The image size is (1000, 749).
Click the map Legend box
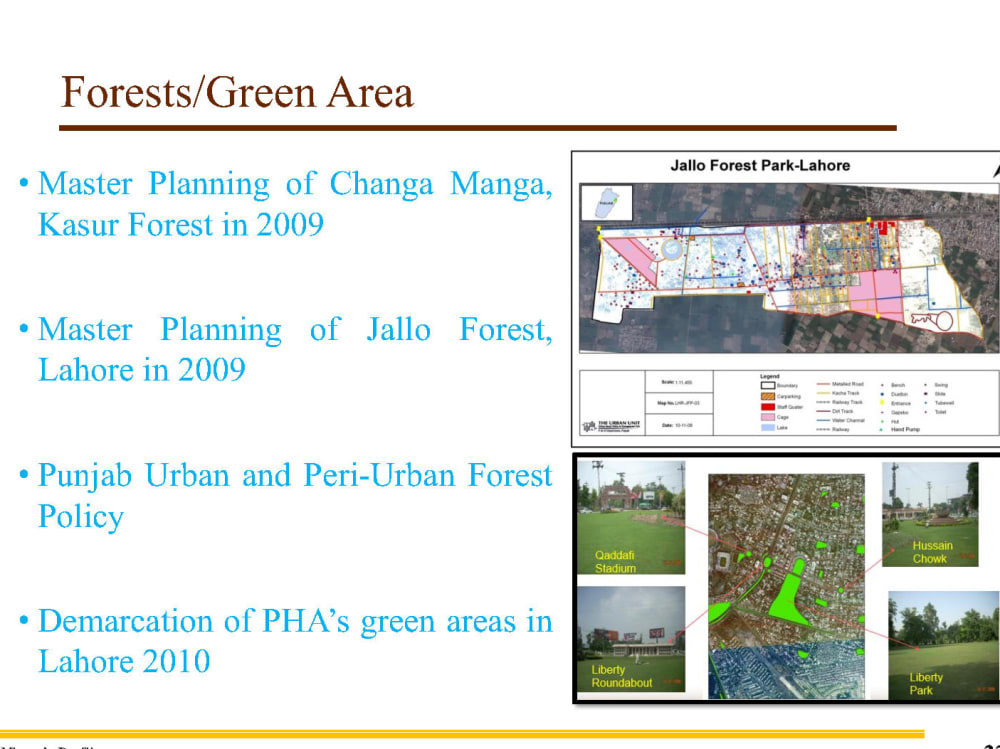click(857, 403)
